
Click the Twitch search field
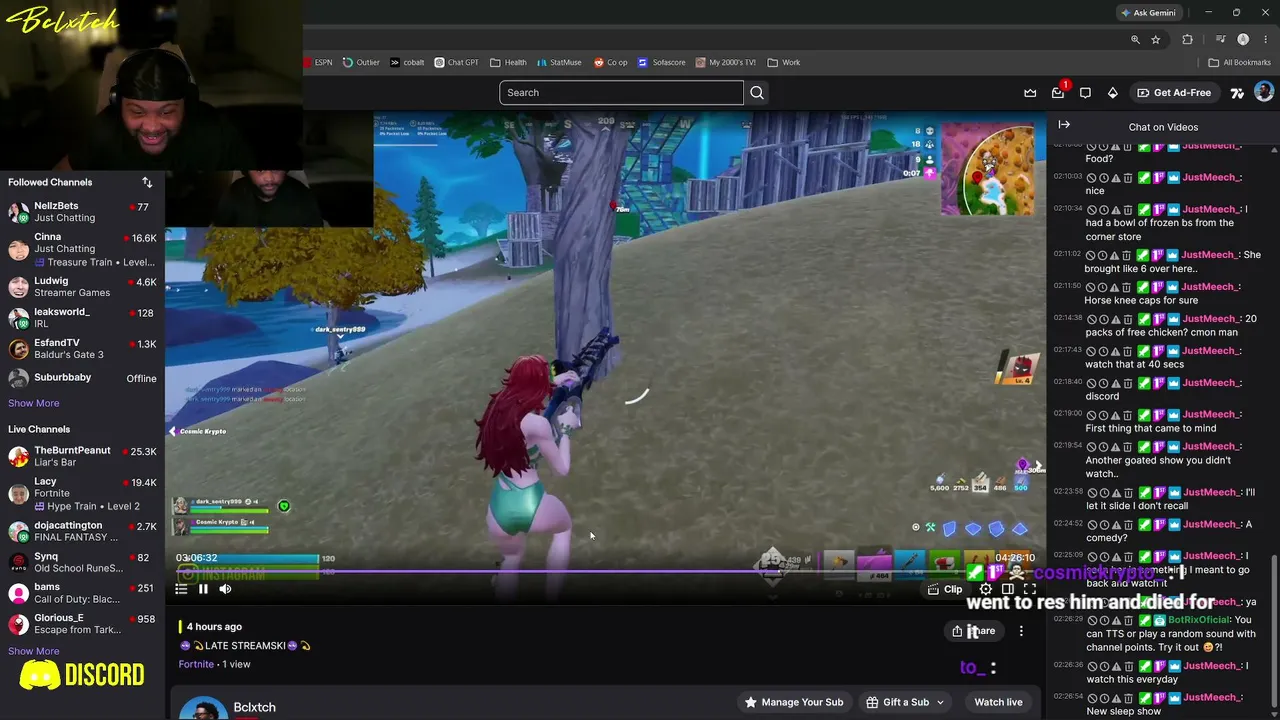coord(621,93)
